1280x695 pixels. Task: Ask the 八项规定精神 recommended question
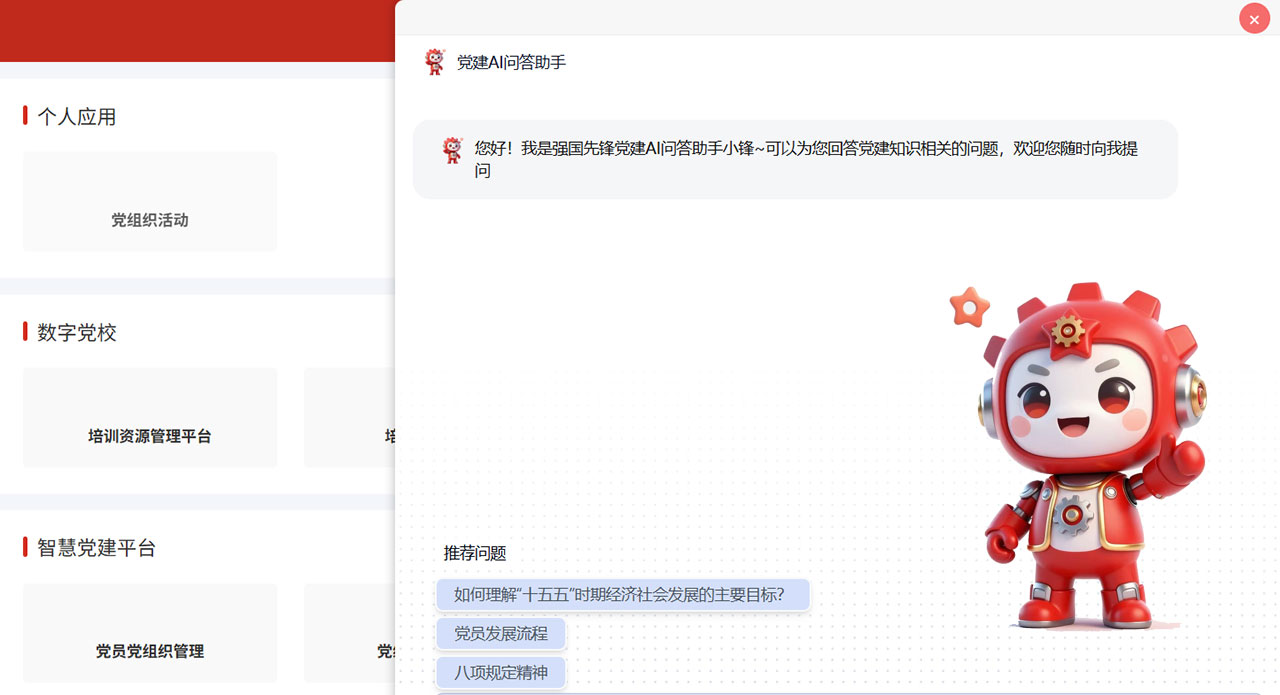point(501,672)
